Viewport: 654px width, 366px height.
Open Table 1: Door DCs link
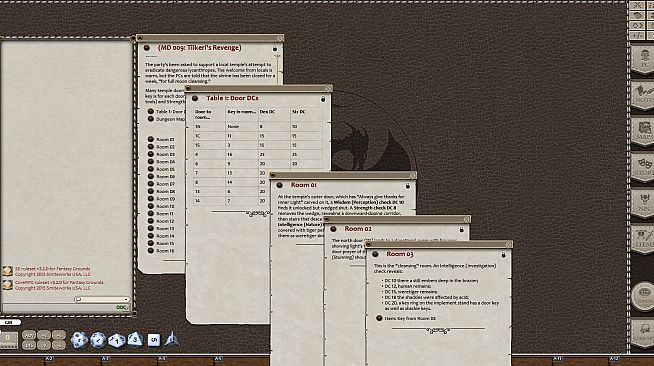pyautogui.click(x=166, y=111)
